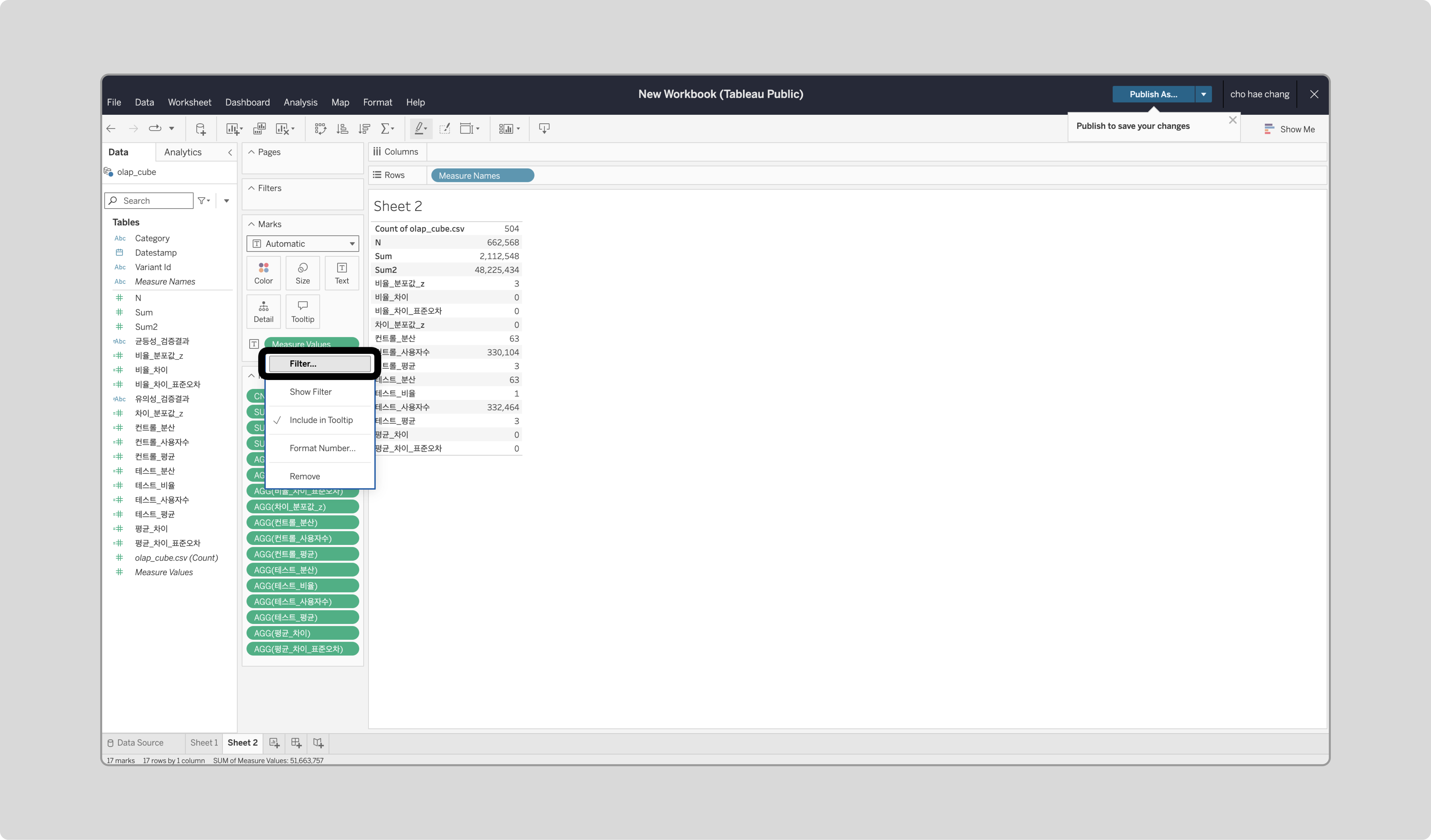Click the Measure Names pill on Rows
1431x840 pixels.
[x=482, y=175]
